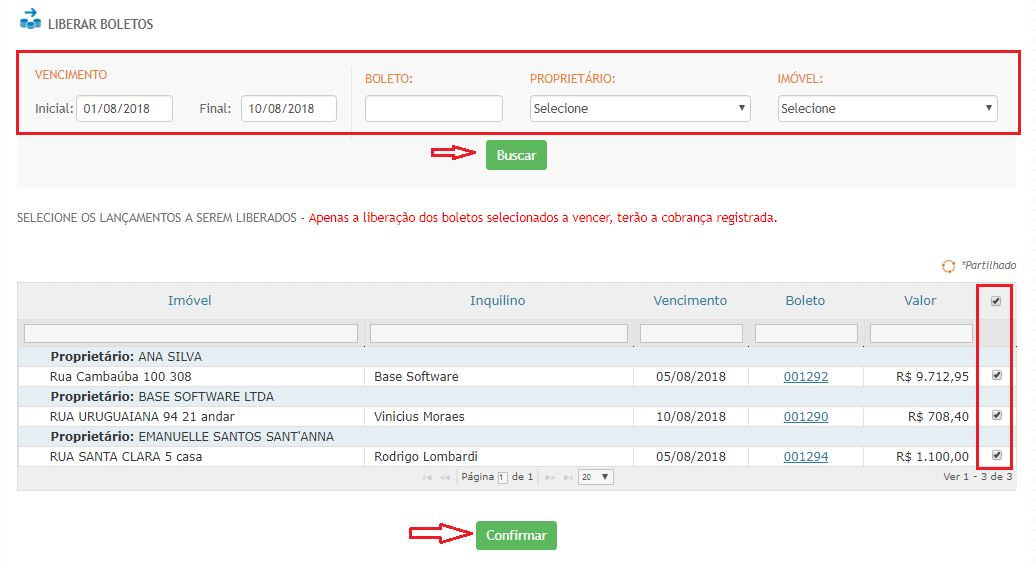Screen dimensions: 1036x570
Task: Click the orange Partilhado refresh icon
Action: [948, 266]
